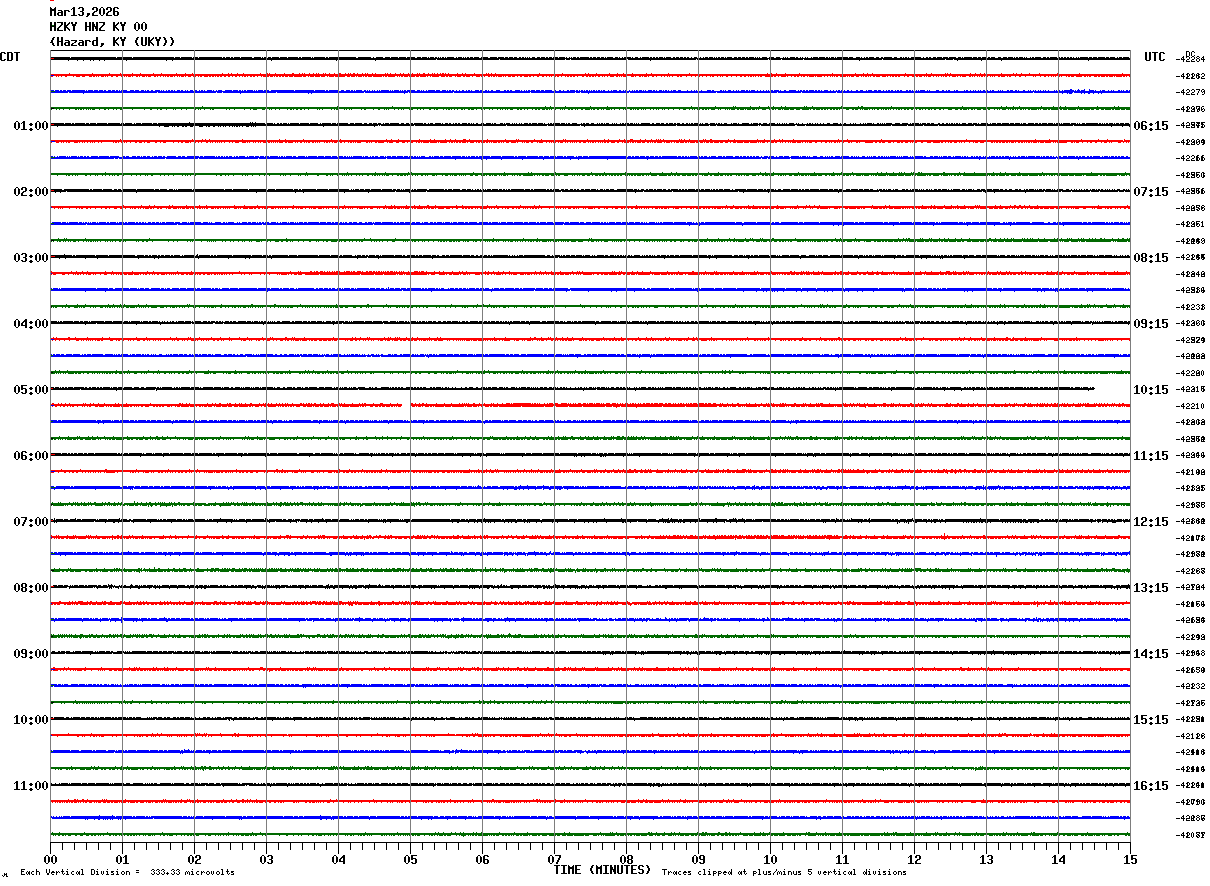Select the 11:00 CDT time label
Image resolution: width=1210 pixels, height=886 pixels.
tap(31, 786)
